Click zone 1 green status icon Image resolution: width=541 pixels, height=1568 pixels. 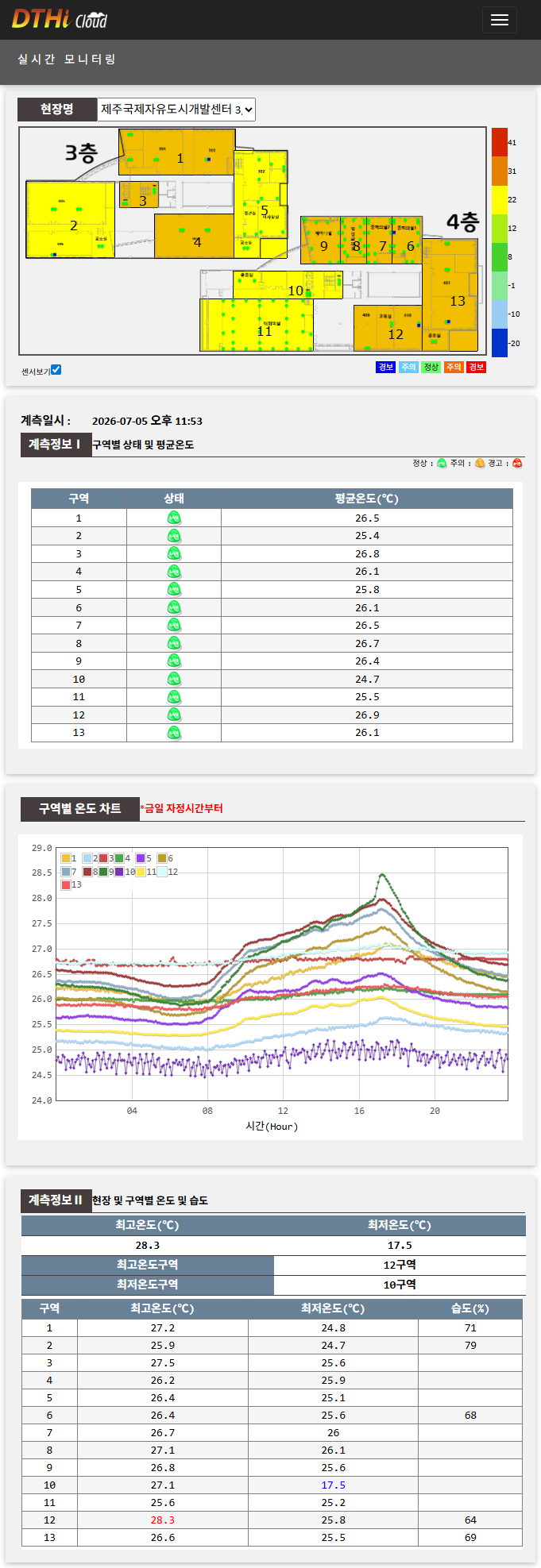pyautogui.click(x=174, y=518)
